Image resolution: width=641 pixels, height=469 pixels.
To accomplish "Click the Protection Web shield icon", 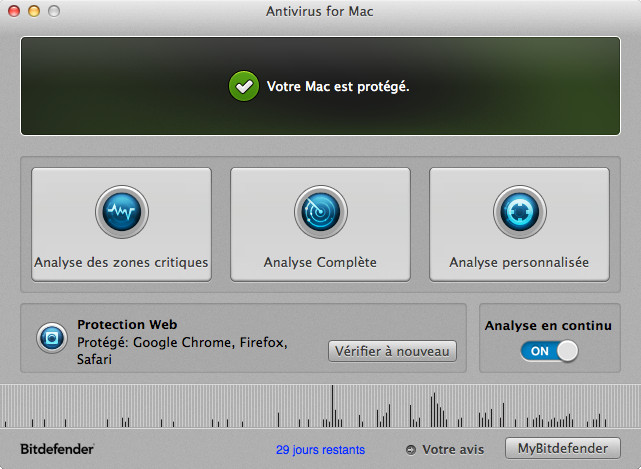I will (x=52, y=338).
